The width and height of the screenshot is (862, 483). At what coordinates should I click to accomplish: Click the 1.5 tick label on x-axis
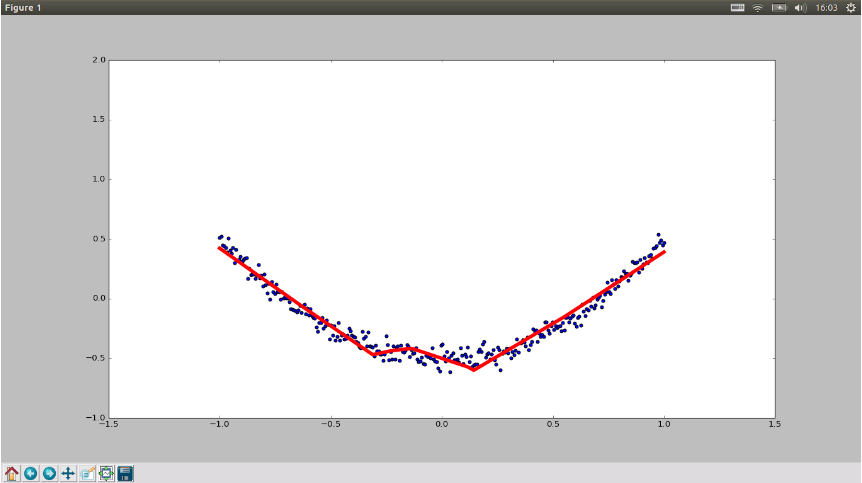pyautogui.click(x=775, y=424)
